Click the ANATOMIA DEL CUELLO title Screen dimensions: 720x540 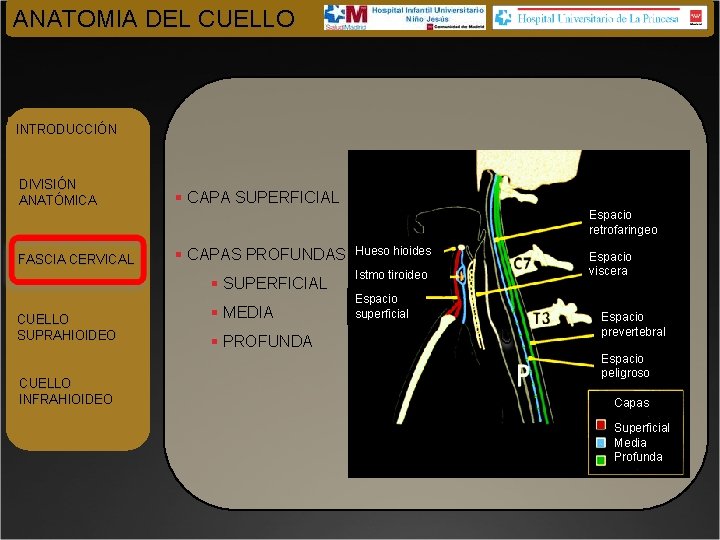pyautogui.click(x=154, y=19)
